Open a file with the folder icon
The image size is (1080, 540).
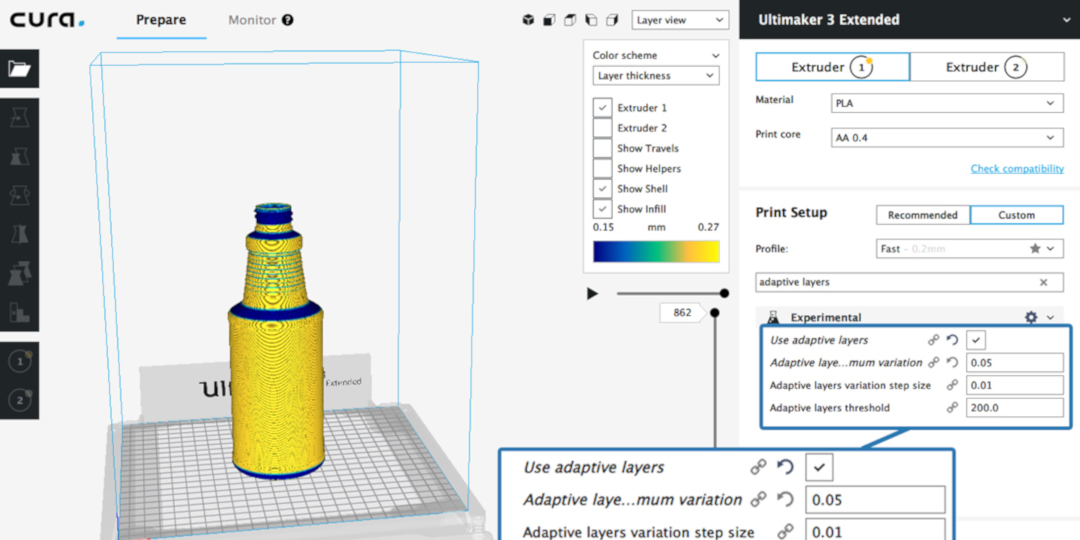pos(19,68)
